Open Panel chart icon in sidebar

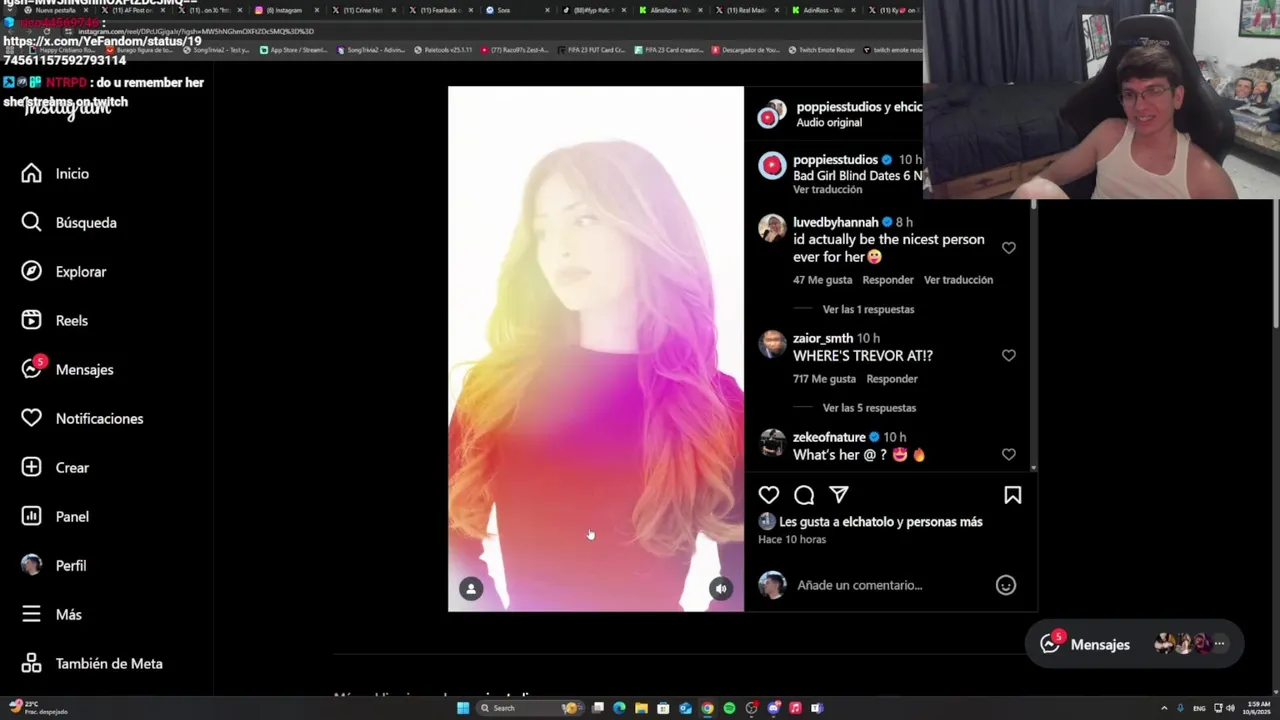click(x=32, y=516)
